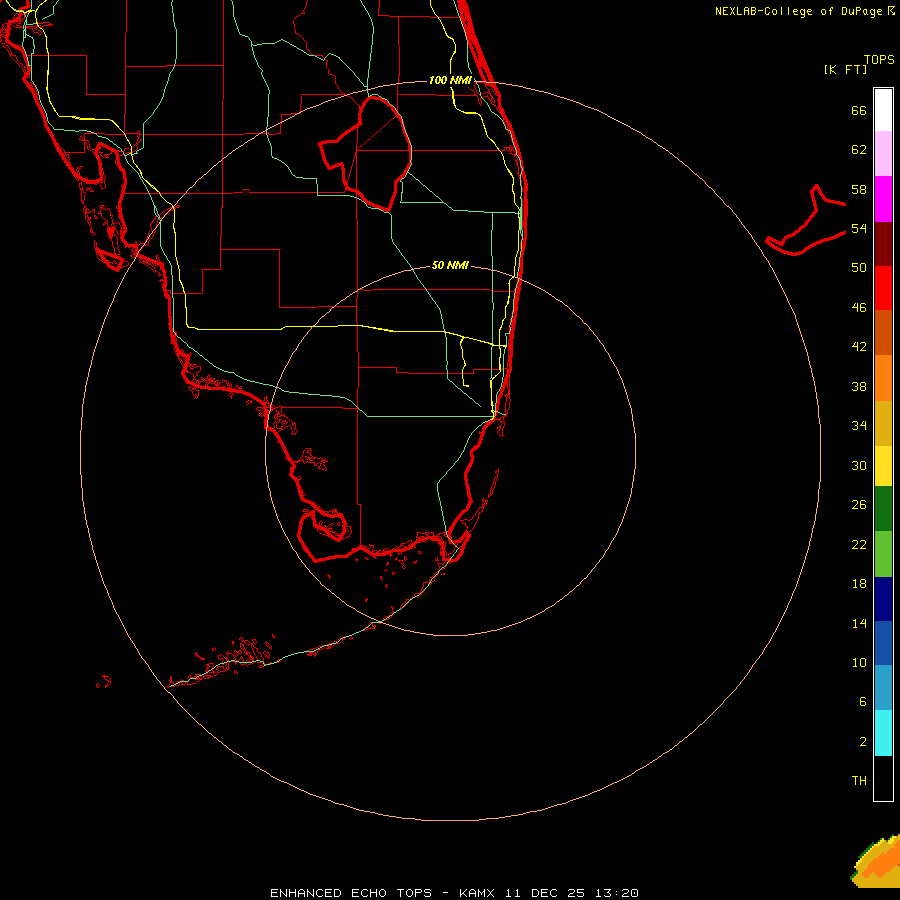Screen dimensions: 900x900
Task: Select the light pink legend swatch
Action: coord(883,153)
